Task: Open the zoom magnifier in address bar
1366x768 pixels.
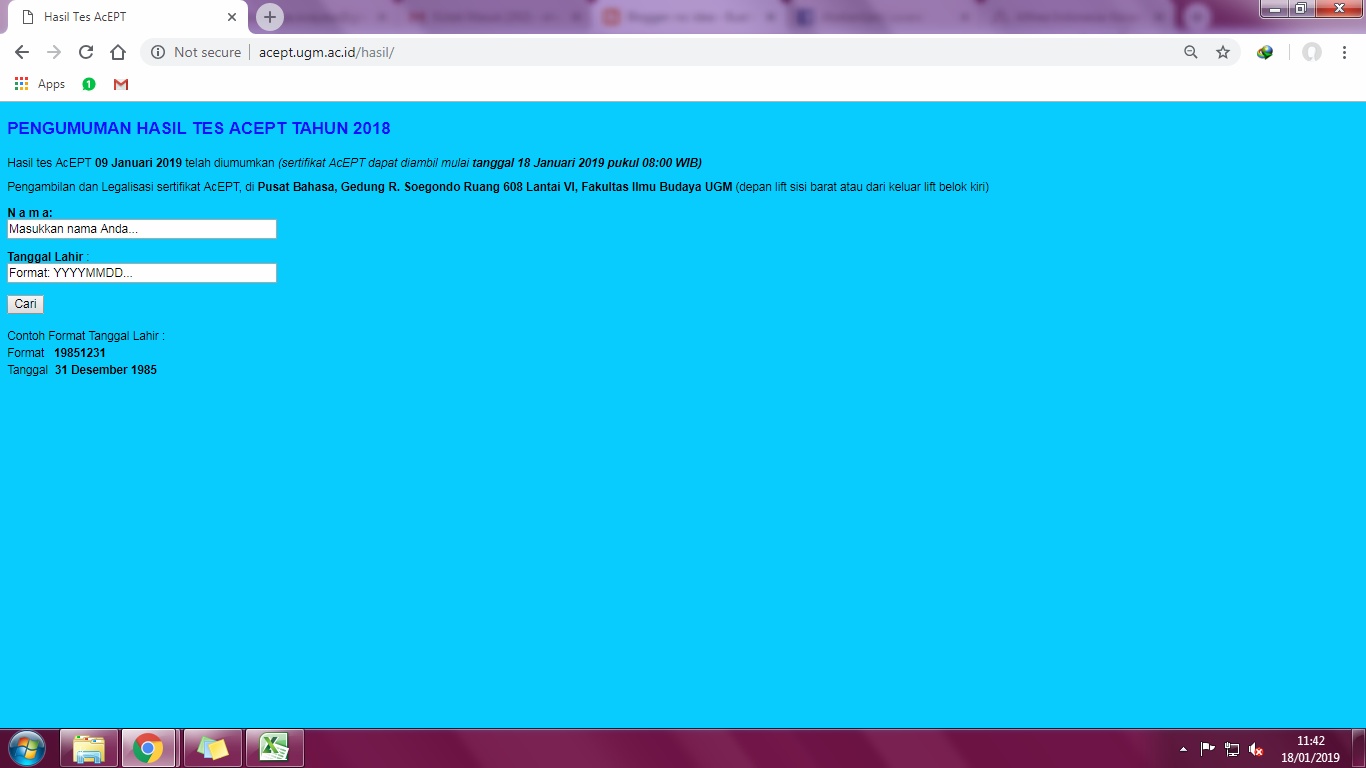Action: (1191, 52)
